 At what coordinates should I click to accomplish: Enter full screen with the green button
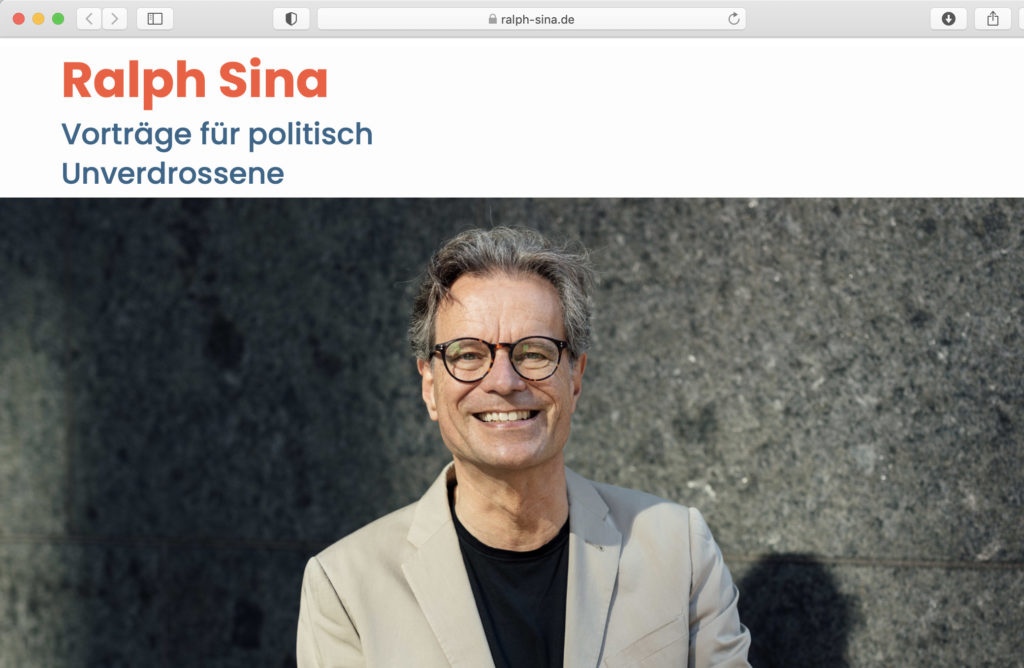(58, 19)
